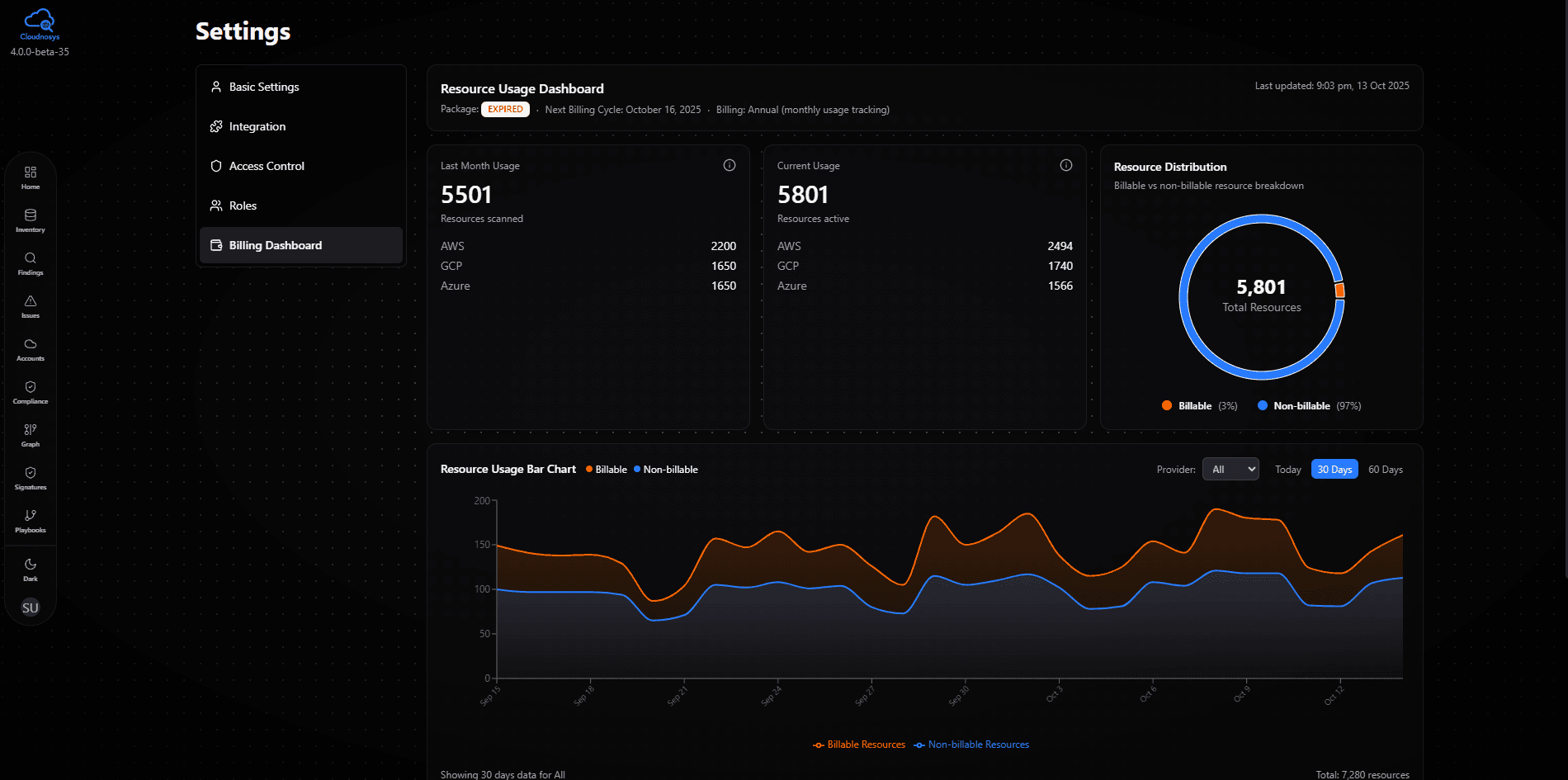1568x780 pixels.
Task: Click Next Billing Cycle October 16 text
Action: click(623, 110)
